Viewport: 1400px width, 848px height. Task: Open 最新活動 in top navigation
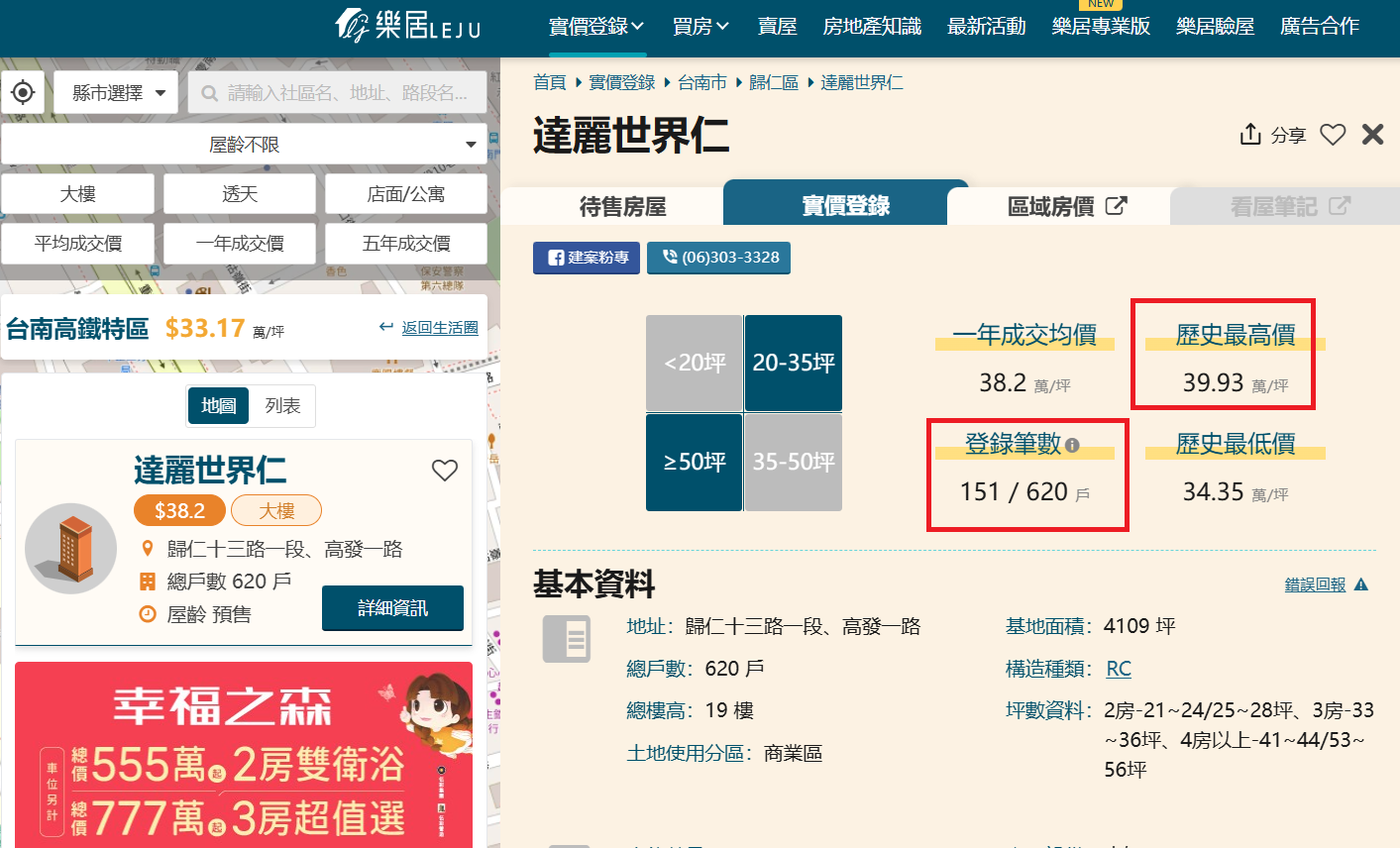coord(986,27)
